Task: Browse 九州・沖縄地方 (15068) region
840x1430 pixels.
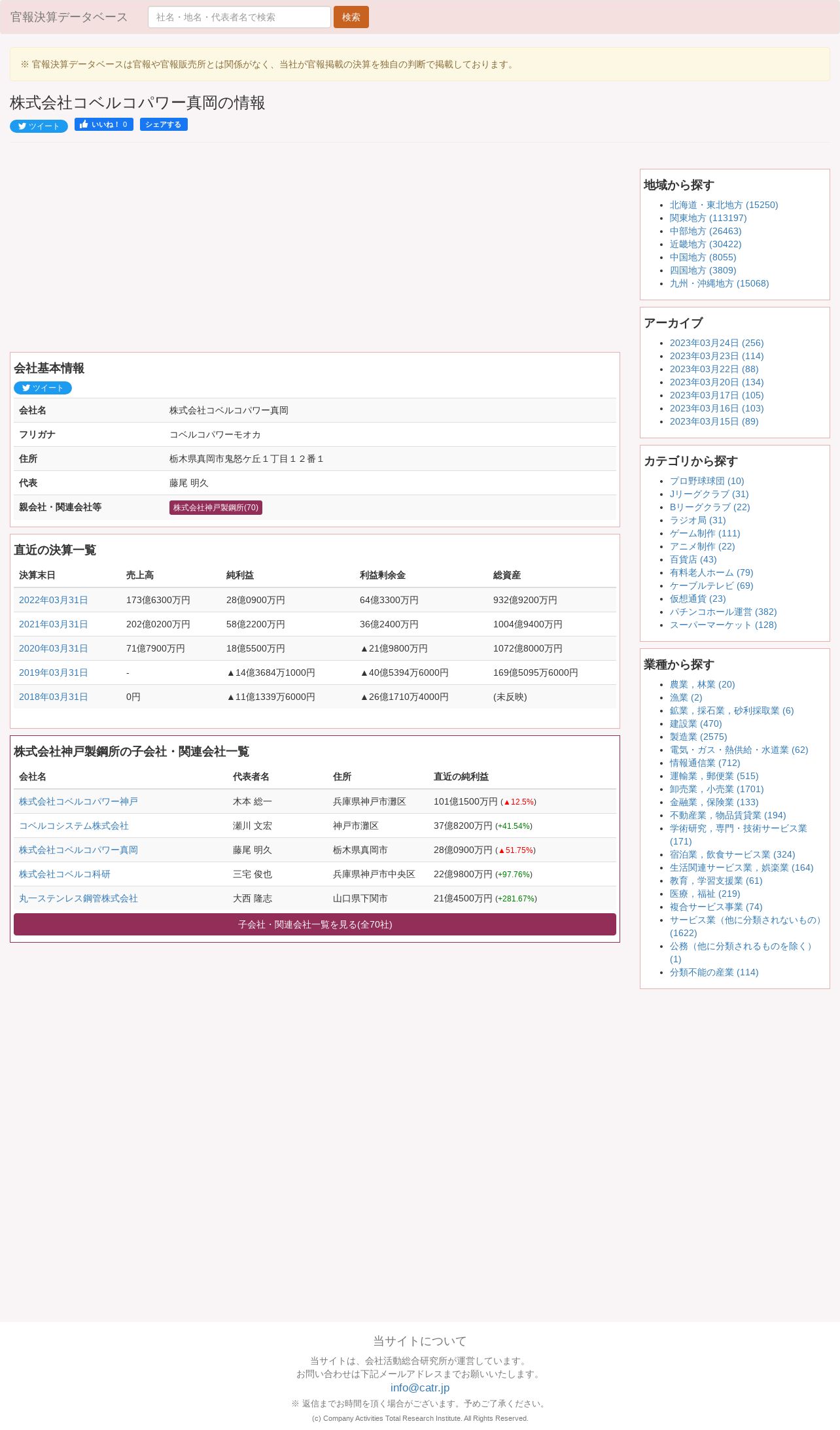Action: click(719, 283)
